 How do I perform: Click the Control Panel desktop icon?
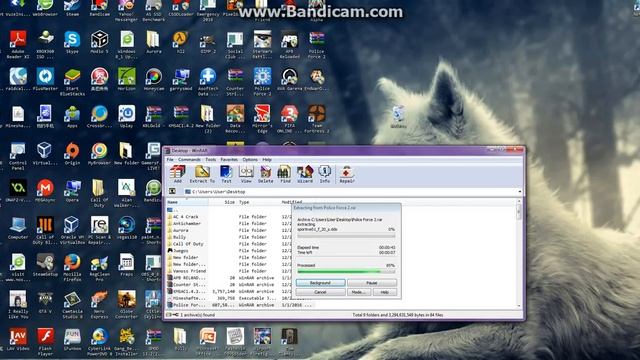pos(18,156)
